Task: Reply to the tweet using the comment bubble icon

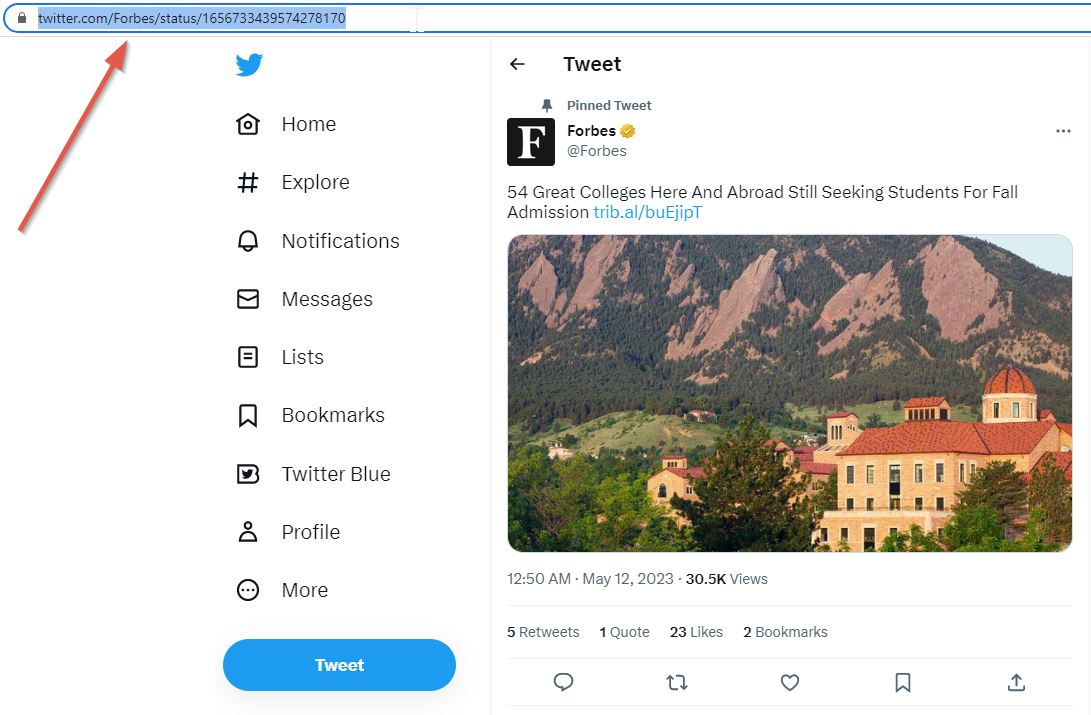Action: [x=563, y=682]
